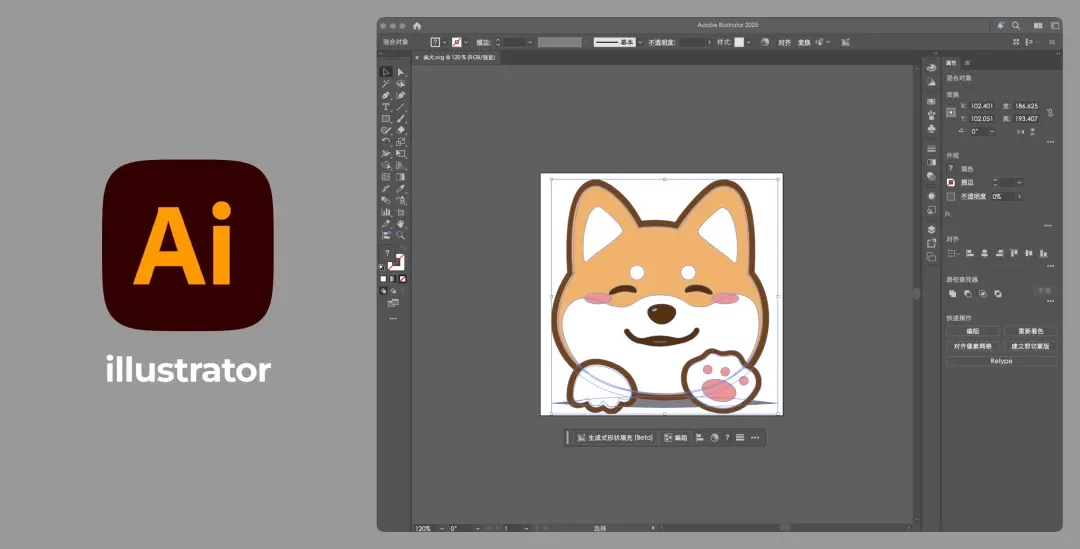1080x549 pixels.
Task: Click the X coordinate field showing 102.401
Action: point(981,105)
